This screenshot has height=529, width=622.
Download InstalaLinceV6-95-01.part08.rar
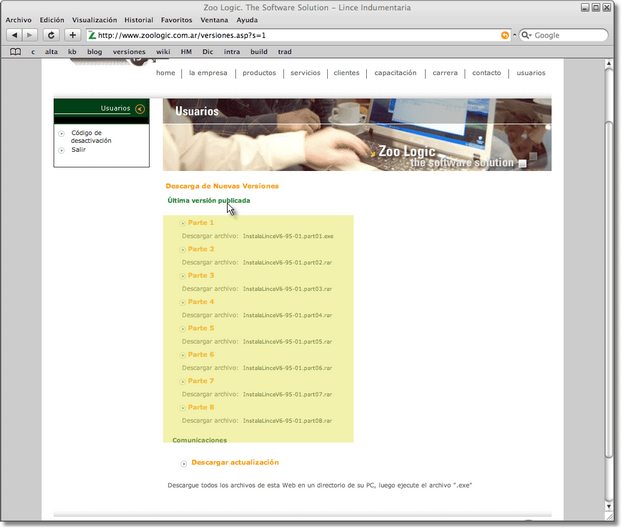point(287,421)
